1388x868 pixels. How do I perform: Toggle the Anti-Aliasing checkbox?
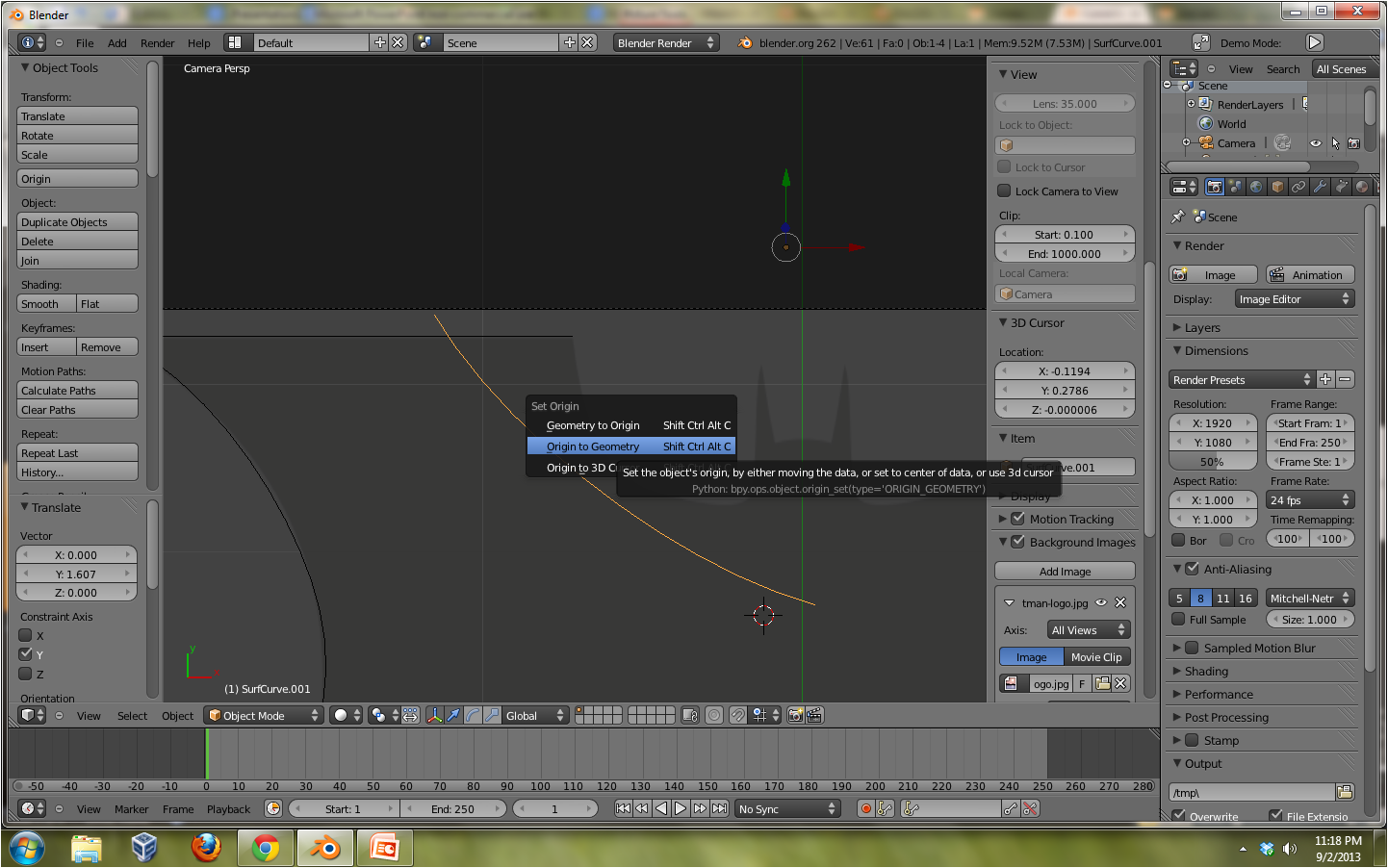(1192, 569)
